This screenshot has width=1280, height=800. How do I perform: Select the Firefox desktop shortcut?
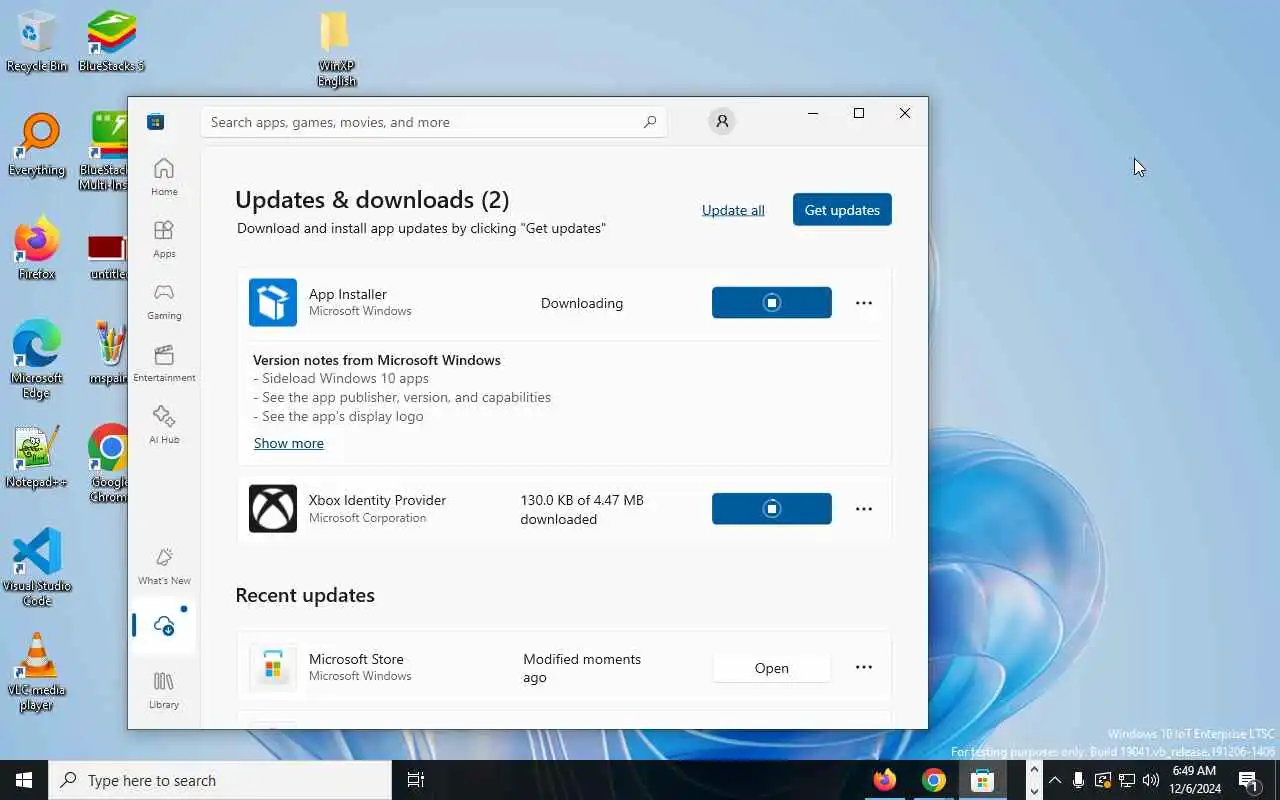[36, 249]
